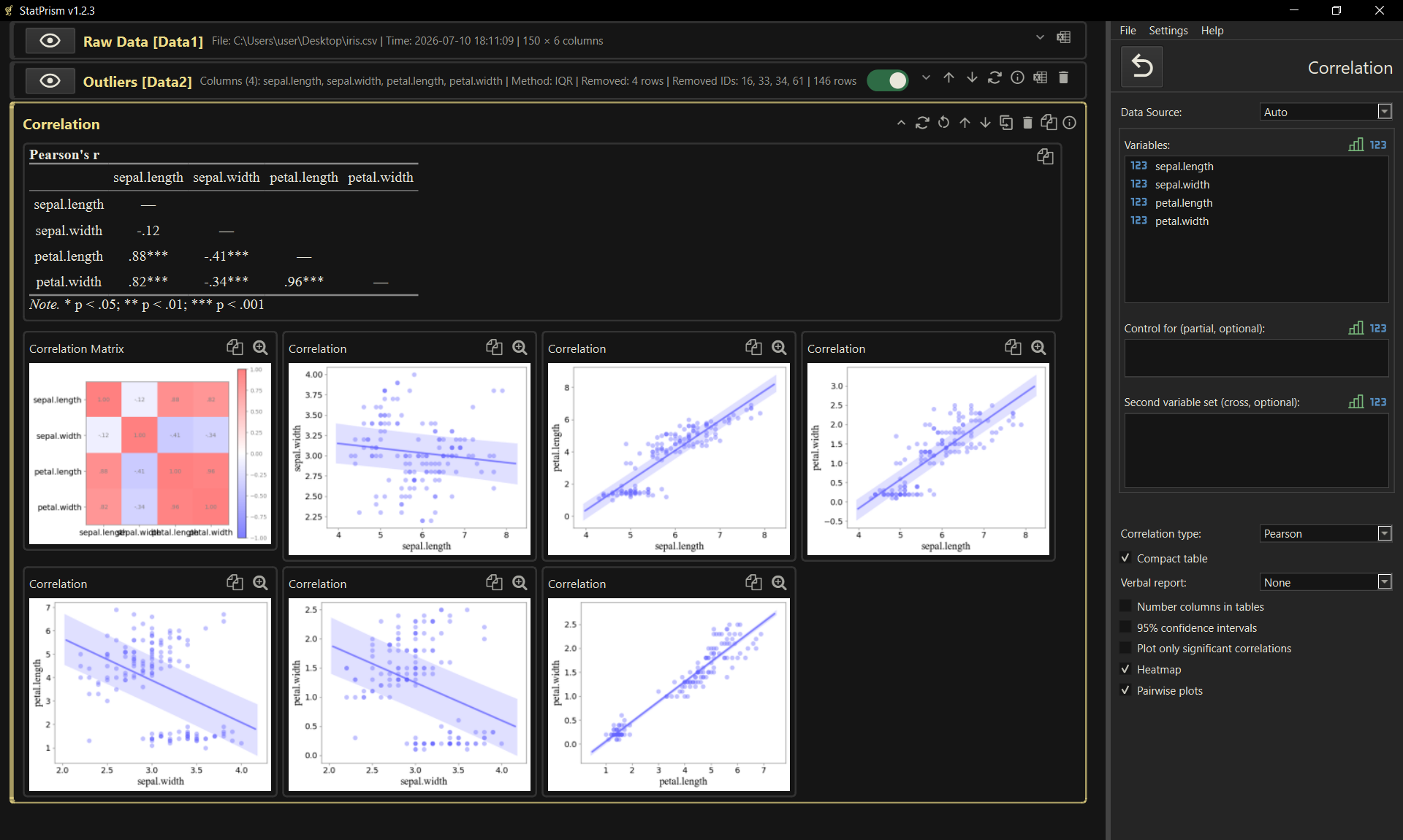Viewport: 1403px width, 840px height.
Task: Click the Control for partial field
Action: click(x=1256, y=359)
